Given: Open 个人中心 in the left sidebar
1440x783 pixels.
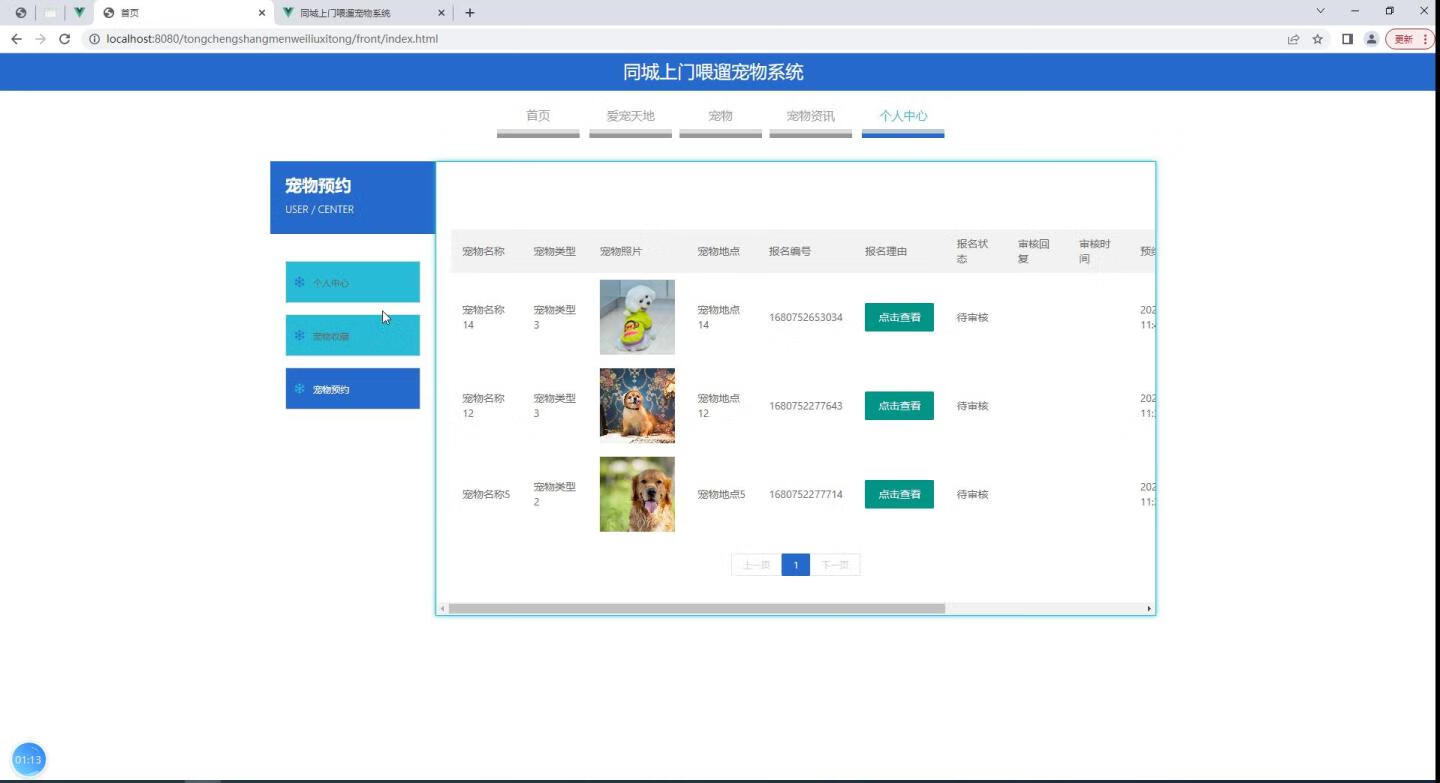Looking at the screenshot, I should pyautogui.click(x=352, y=282).
